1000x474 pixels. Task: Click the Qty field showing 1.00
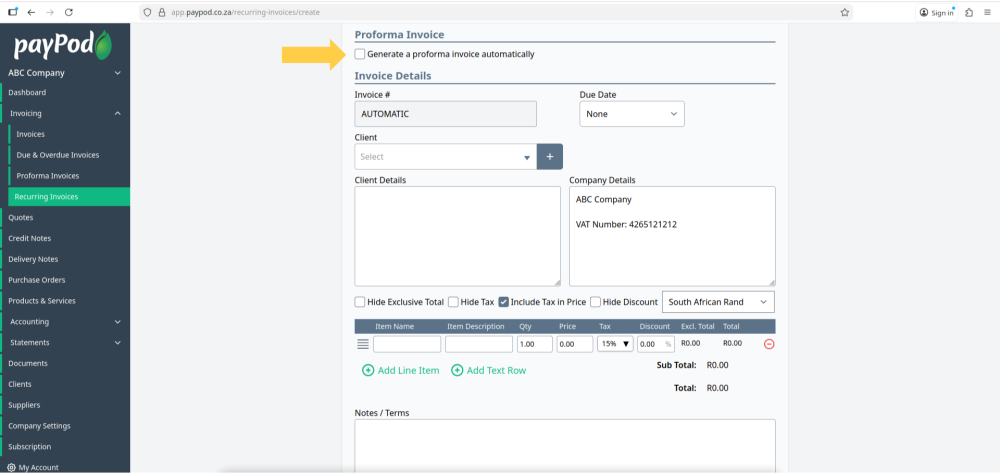tap(534, 344)
